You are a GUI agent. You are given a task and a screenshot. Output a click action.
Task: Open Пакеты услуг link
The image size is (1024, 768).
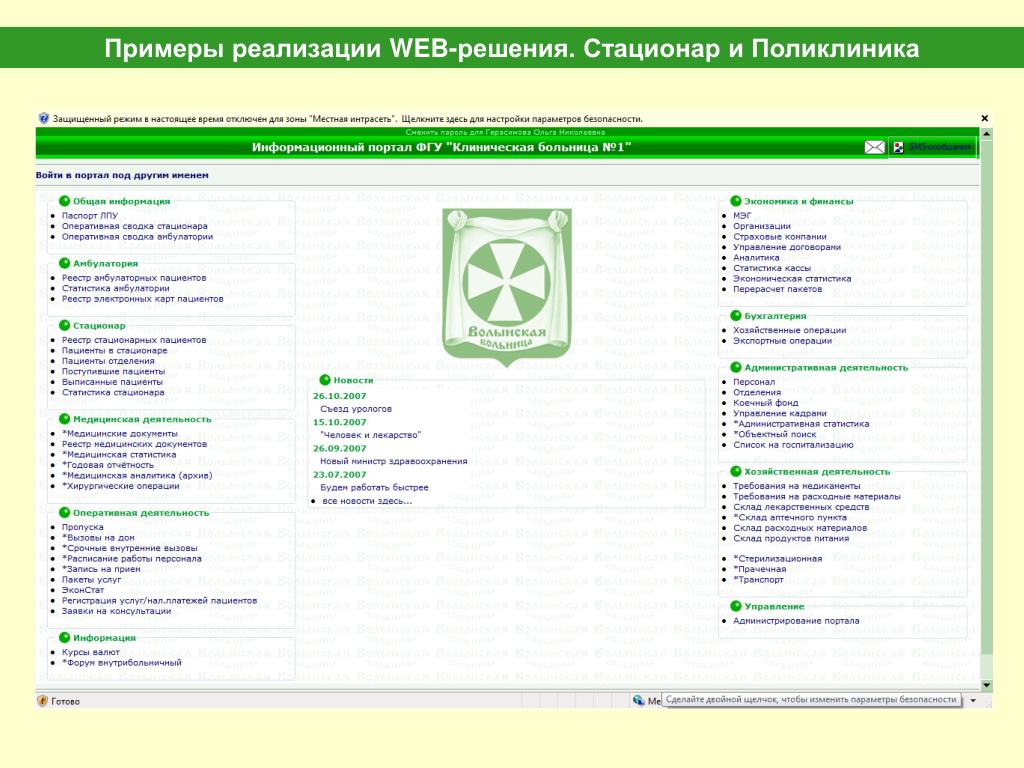pos(92,579)
